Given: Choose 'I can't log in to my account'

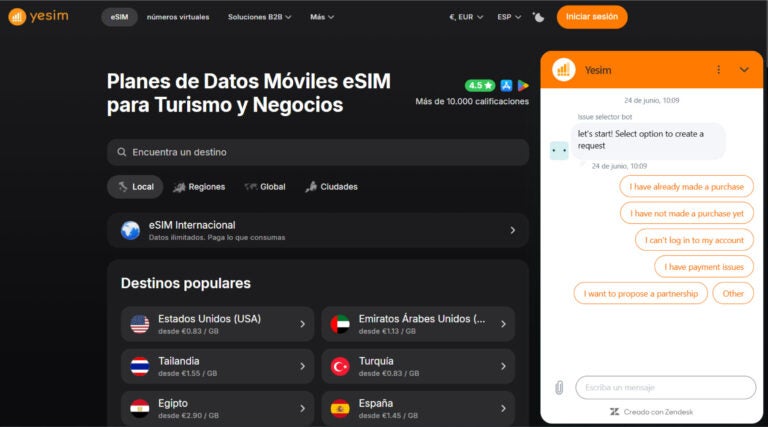Looking at the screenshot, I should click(x=694, y=240).
